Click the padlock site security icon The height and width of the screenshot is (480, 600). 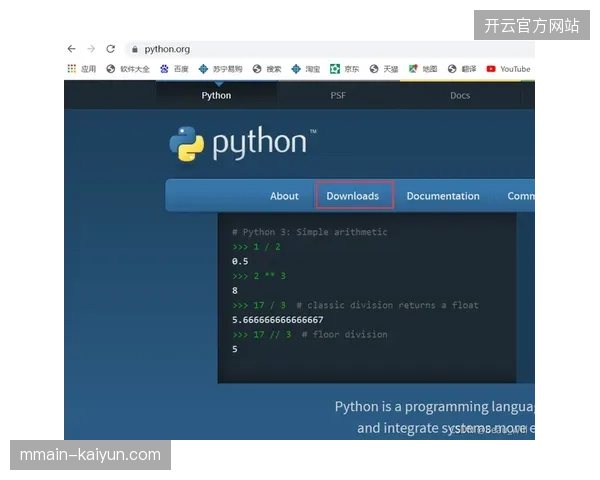(135, 49)
